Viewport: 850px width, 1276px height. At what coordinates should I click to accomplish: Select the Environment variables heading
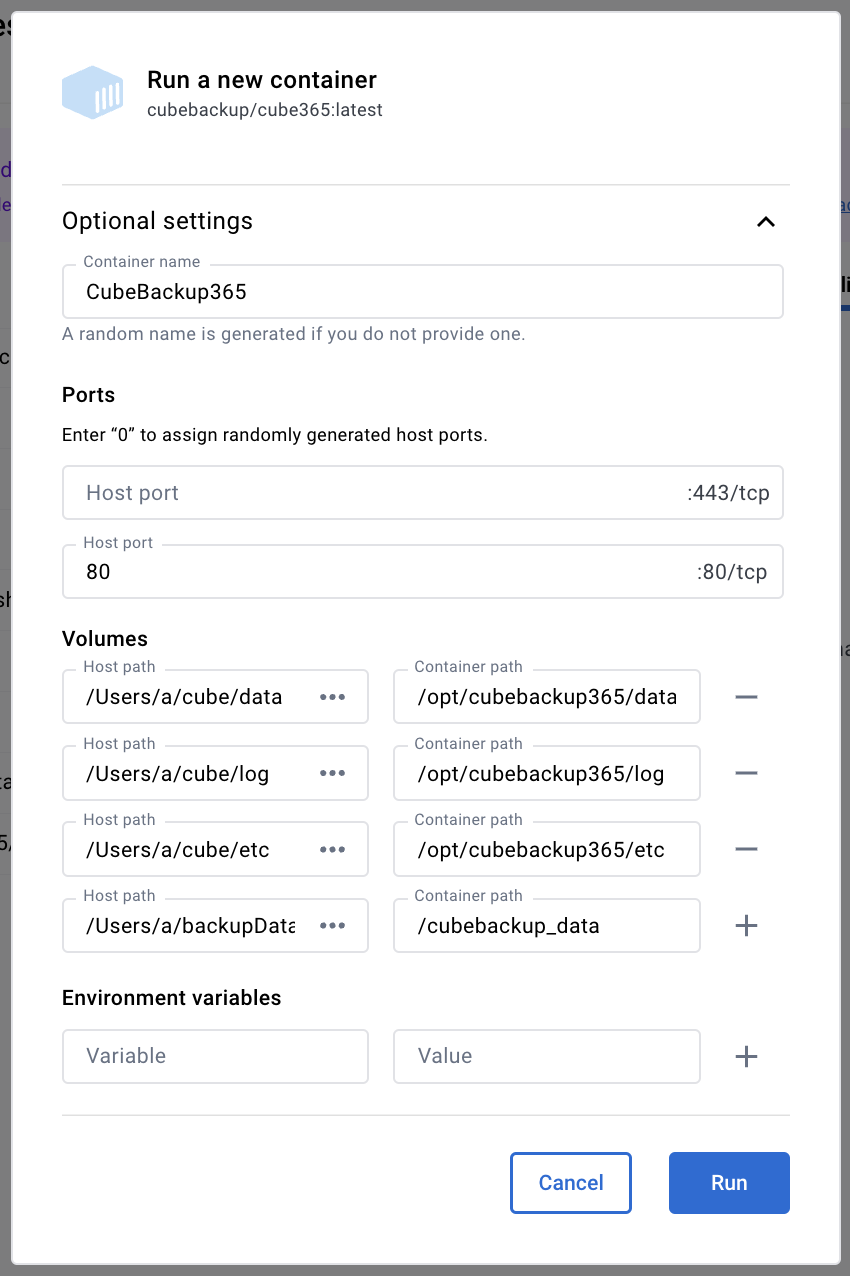point(172,998)
